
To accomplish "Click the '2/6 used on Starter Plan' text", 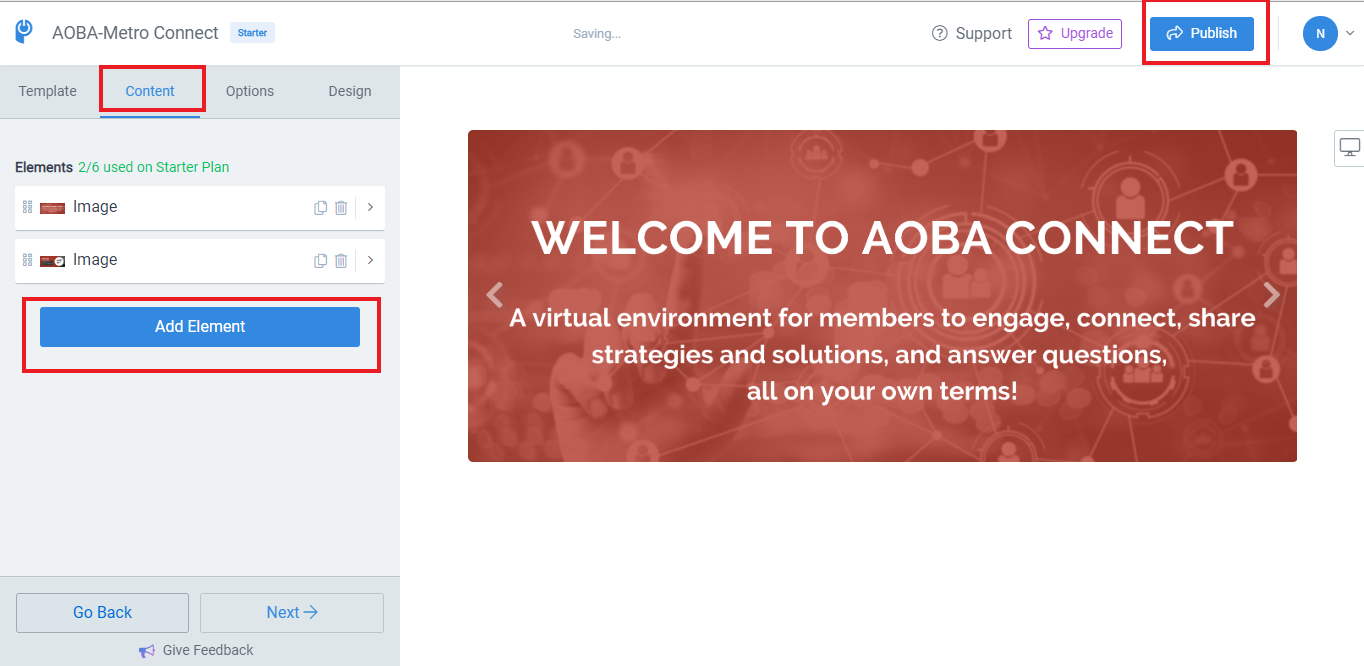I will (x=154, y=167).
